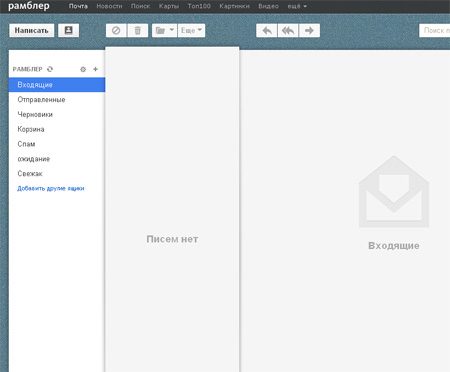Click the Forward arrow icon
Screen dimensions: 450x372
309,30
